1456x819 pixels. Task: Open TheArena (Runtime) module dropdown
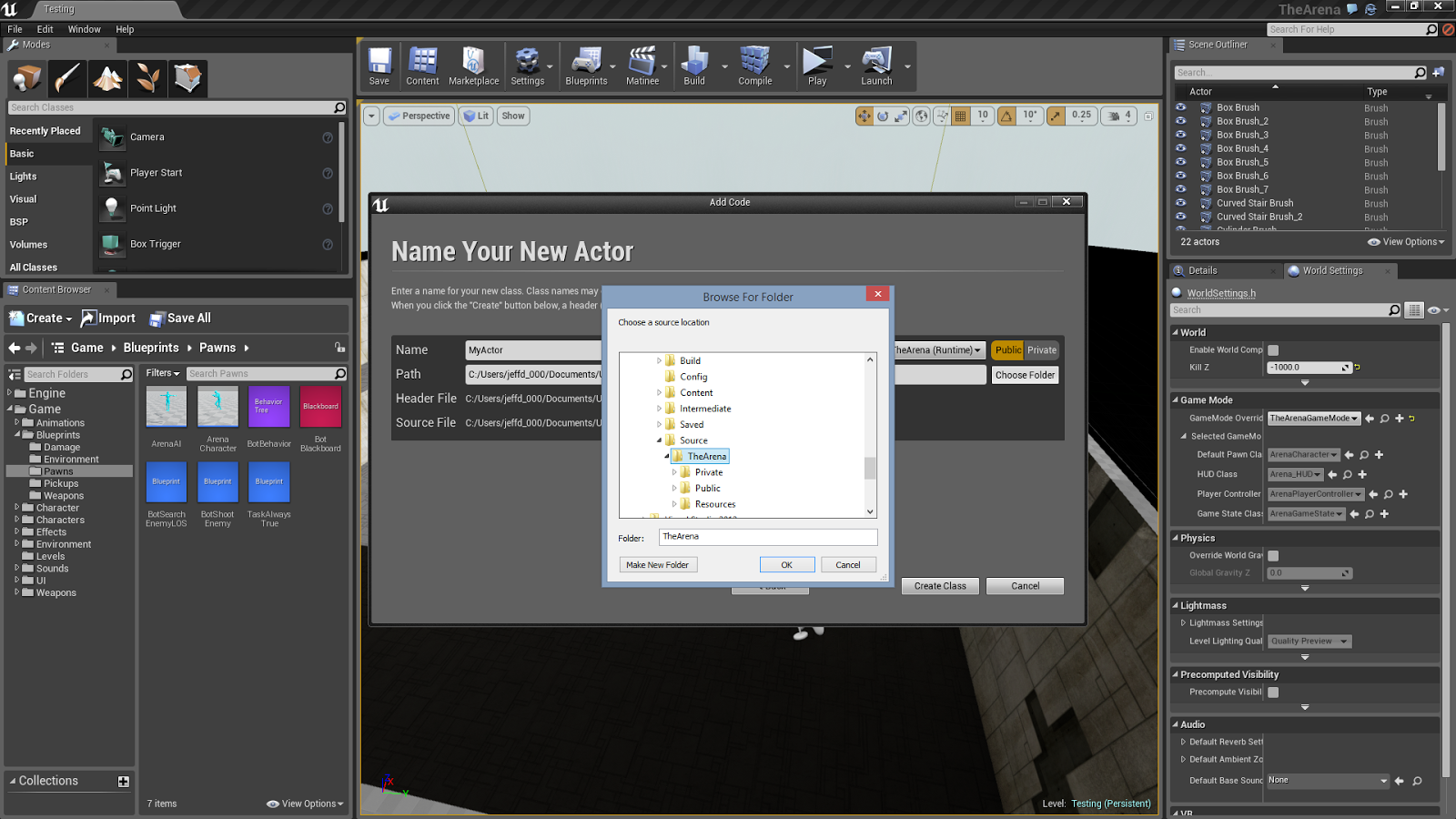tap(938, 350)
